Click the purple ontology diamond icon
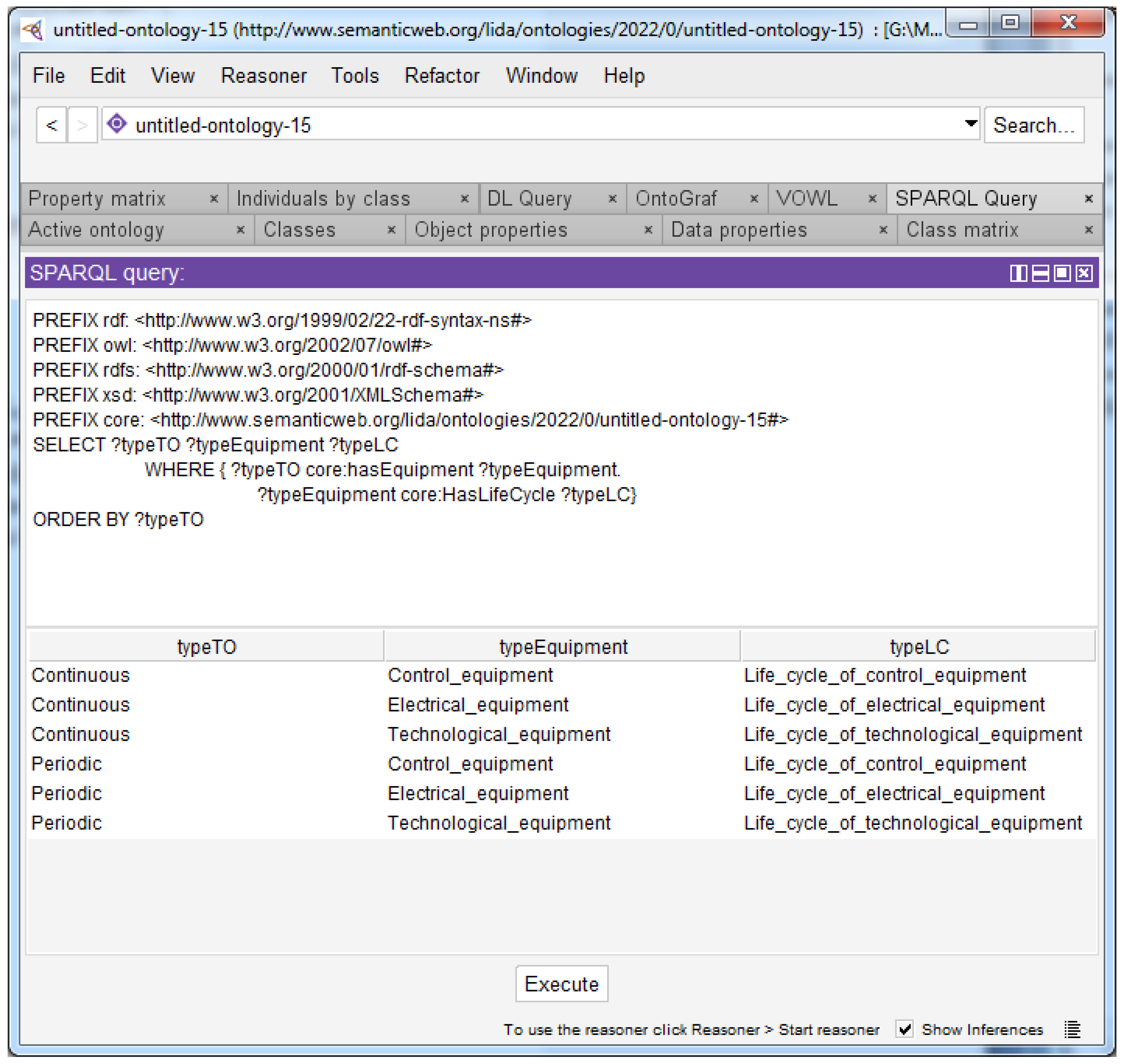The height and width of the screenshot is (1064, 1125). (x=117, y=124)
